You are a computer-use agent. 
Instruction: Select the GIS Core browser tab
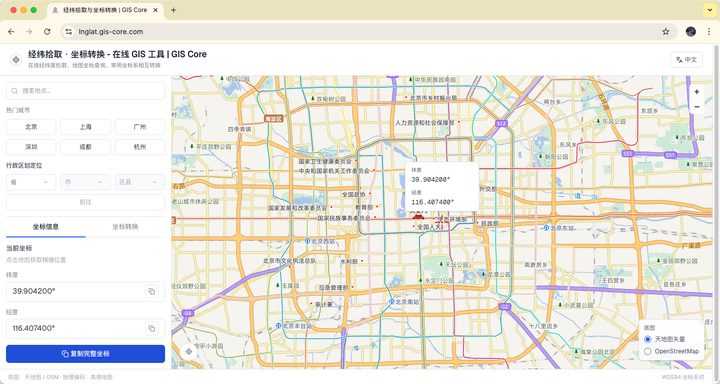point(105,10)
